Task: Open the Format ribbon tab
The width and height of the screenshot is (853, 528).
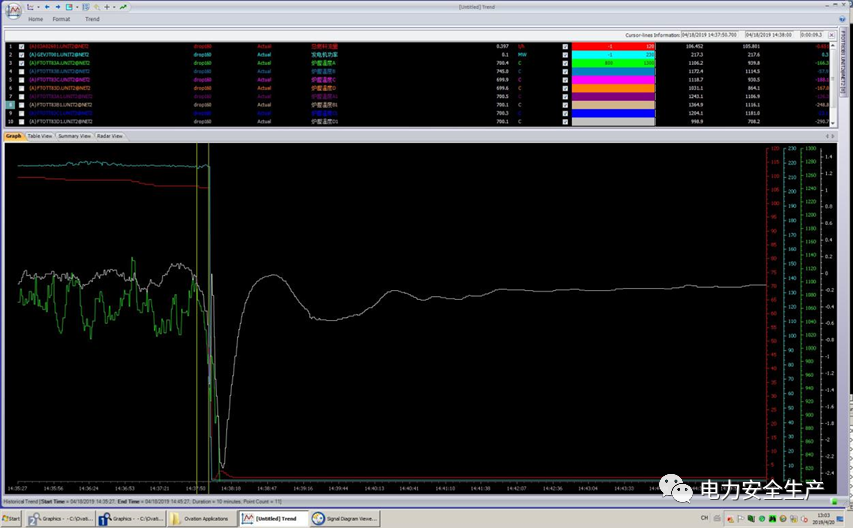Action: (61, 19)
